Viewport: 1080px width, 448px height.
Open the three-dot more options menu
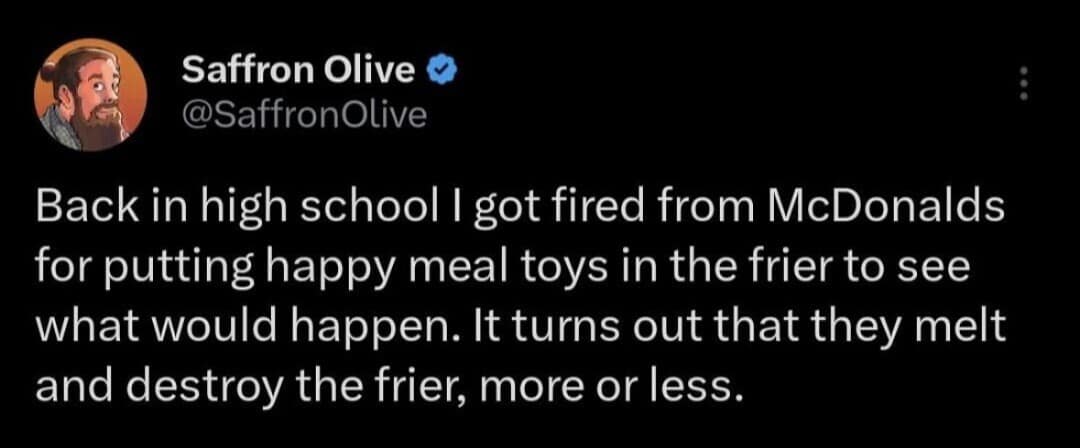coord(1020,83)
